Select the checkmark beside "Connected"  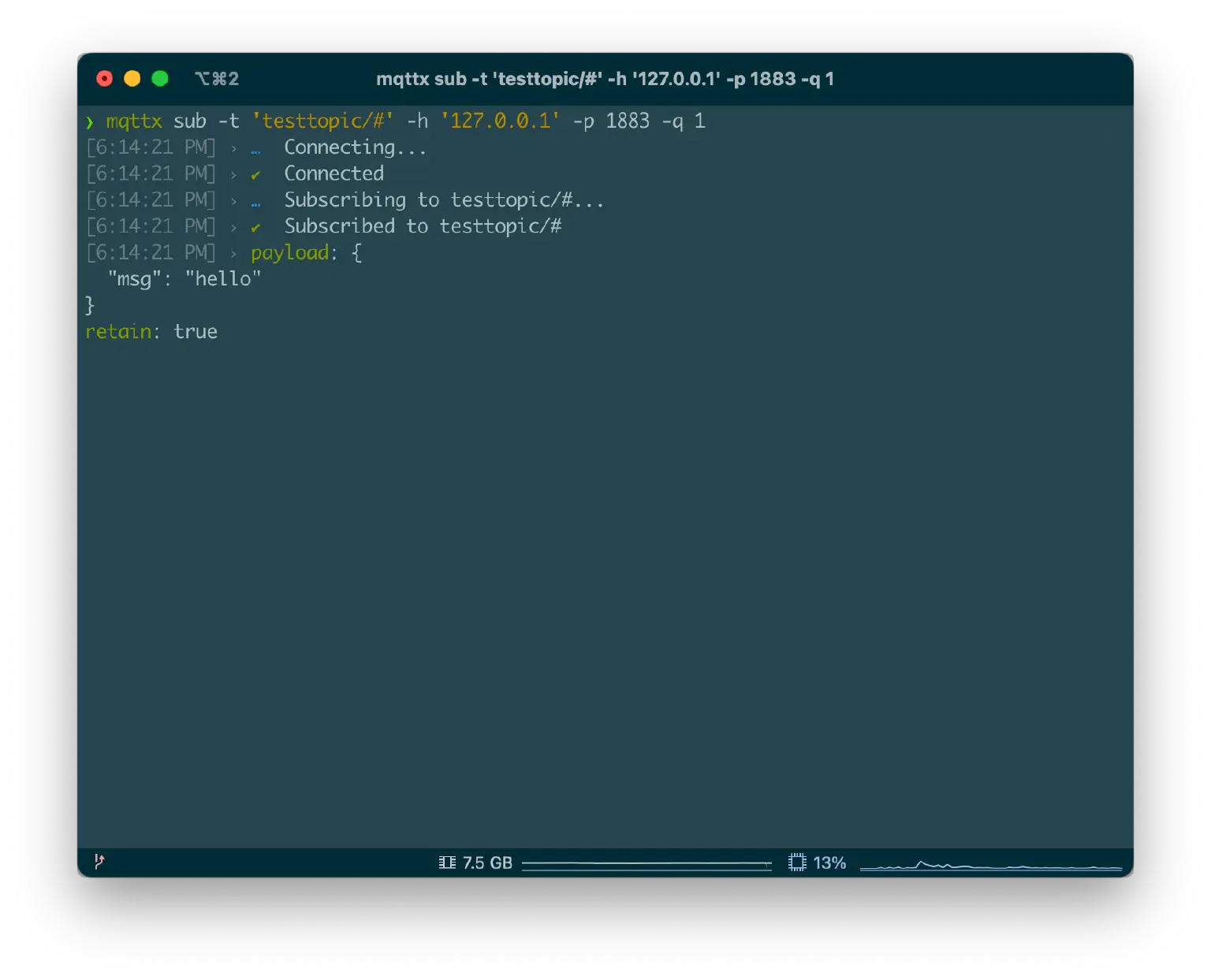click(255, 173)
